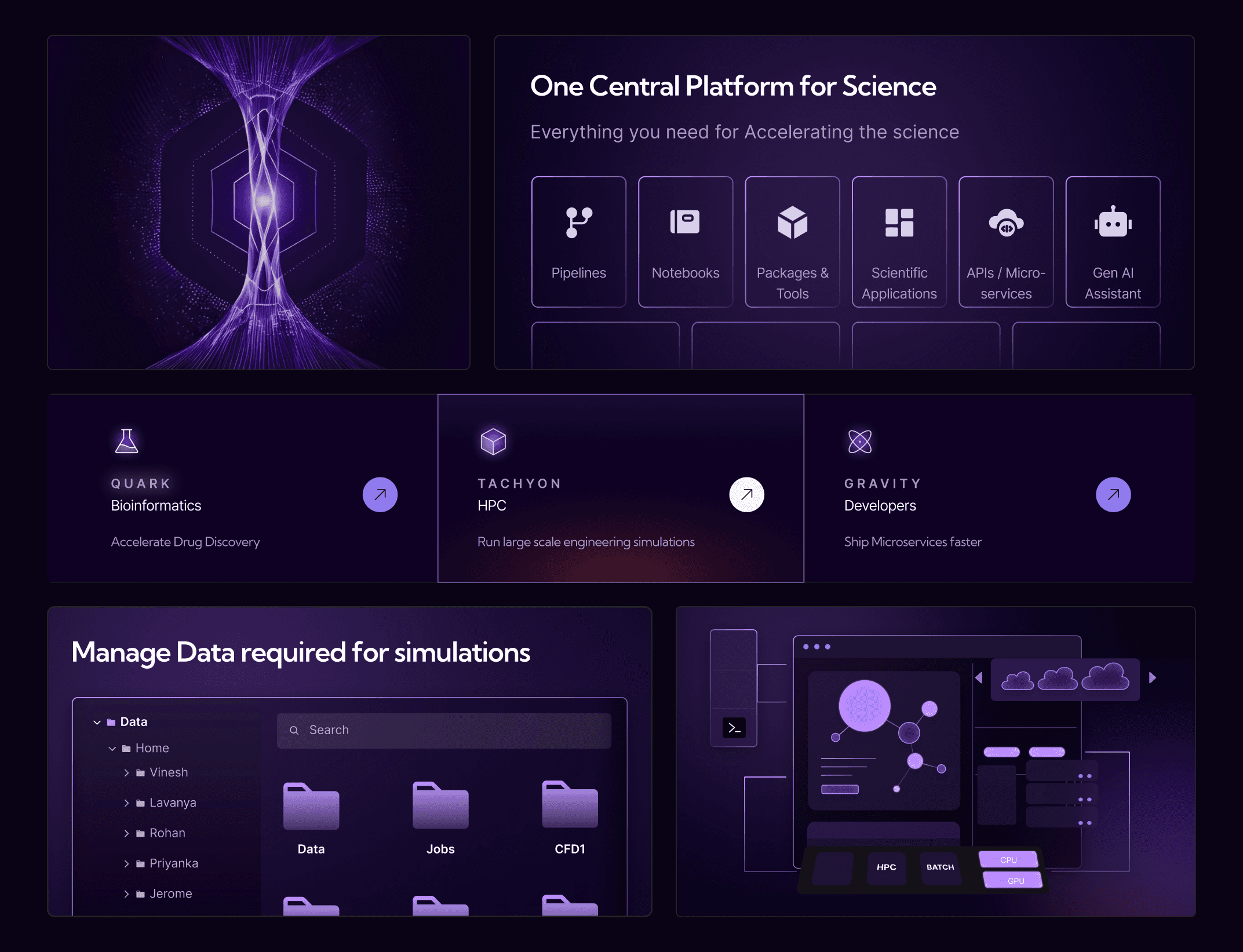The height and width of the screenshot is (952, 1243).
Task: Select Home in the file tree
Action: click(x=152, y=749)
